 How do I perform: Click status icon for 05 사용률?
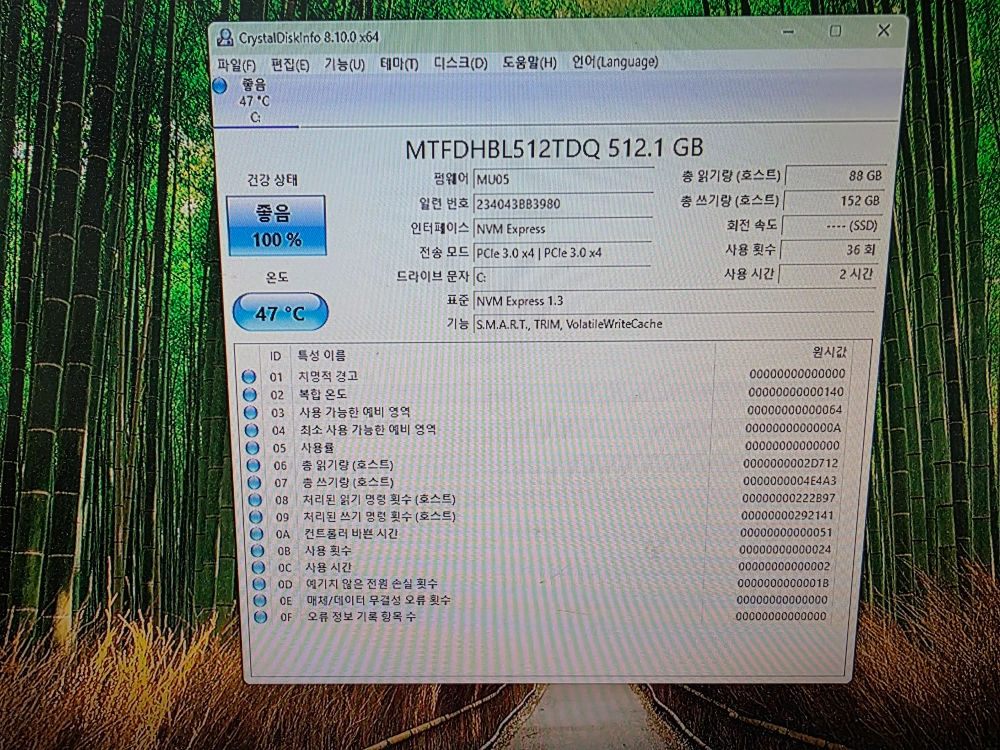[253, 448]
